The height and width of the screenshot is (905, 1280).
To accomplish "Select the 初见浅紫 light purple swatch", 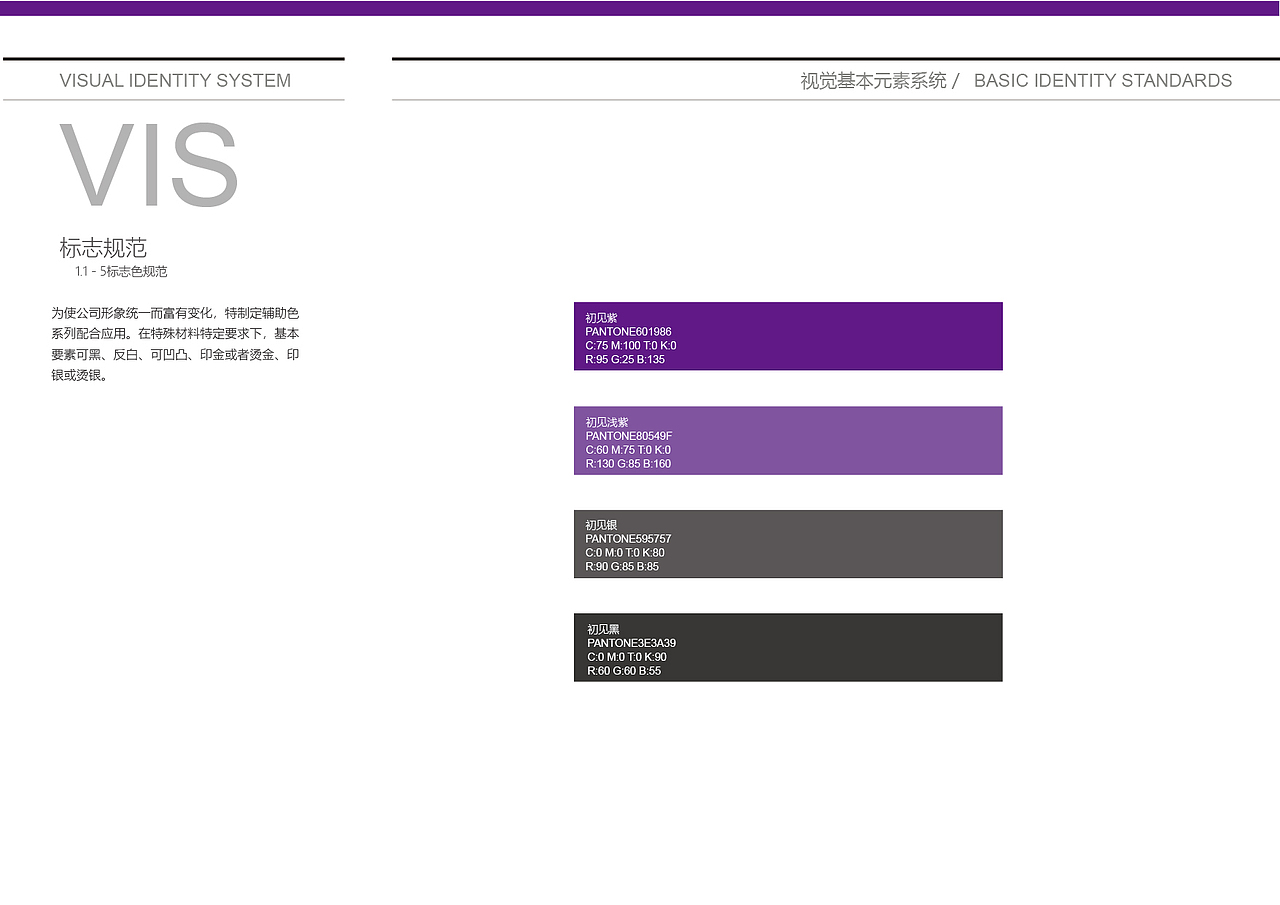I will pyautogui.click(x=788, y=441).
